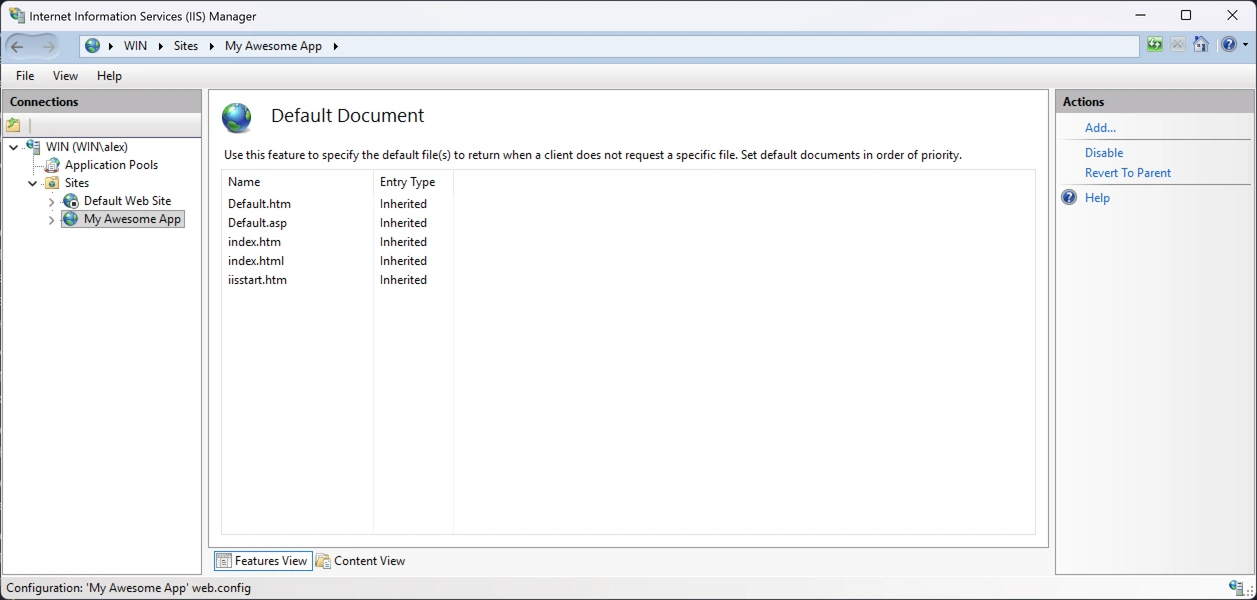1257x600 pixels.
Task: Switch to the Content View tab
Action: [x=361, y=561]
